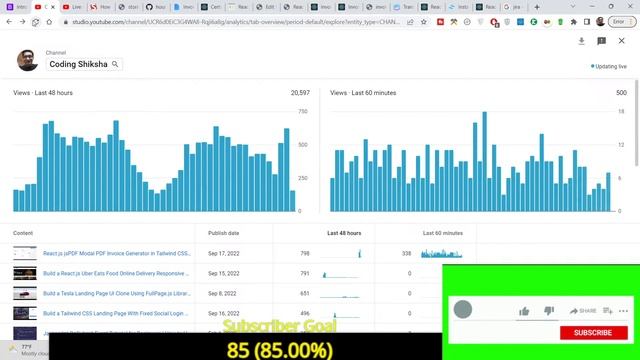
Task: Click the address bar URL
Action: (x=236, y=22)
